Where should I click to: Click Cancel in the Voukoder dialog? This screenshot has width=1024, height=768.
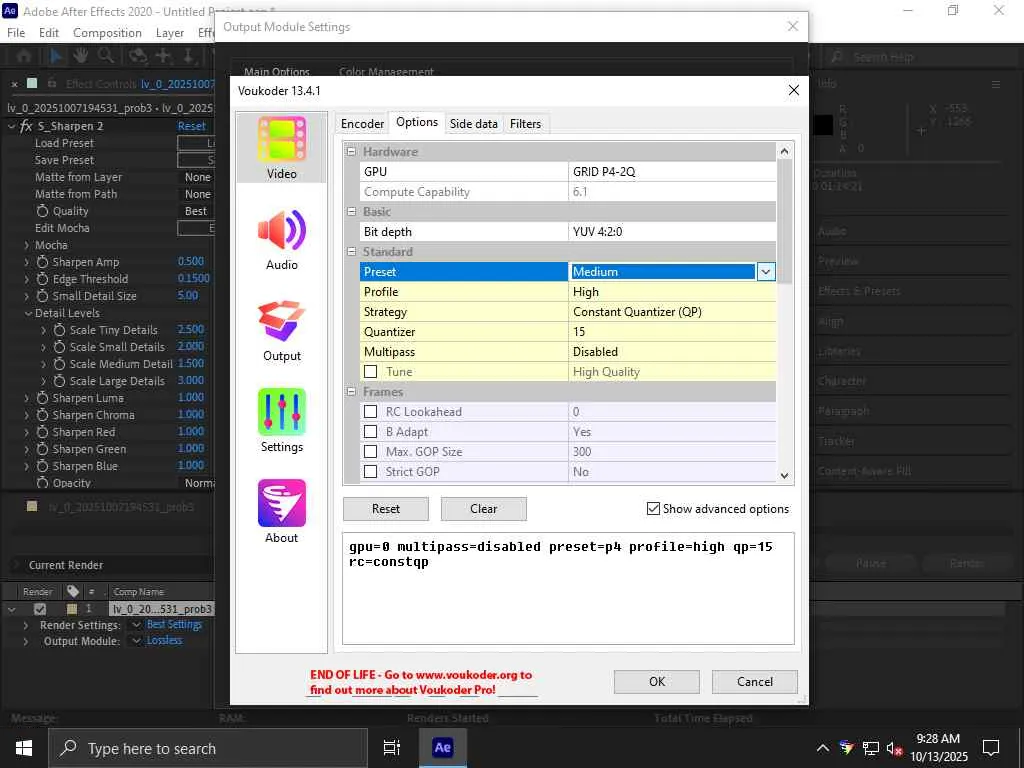click(x=755, y=682)
